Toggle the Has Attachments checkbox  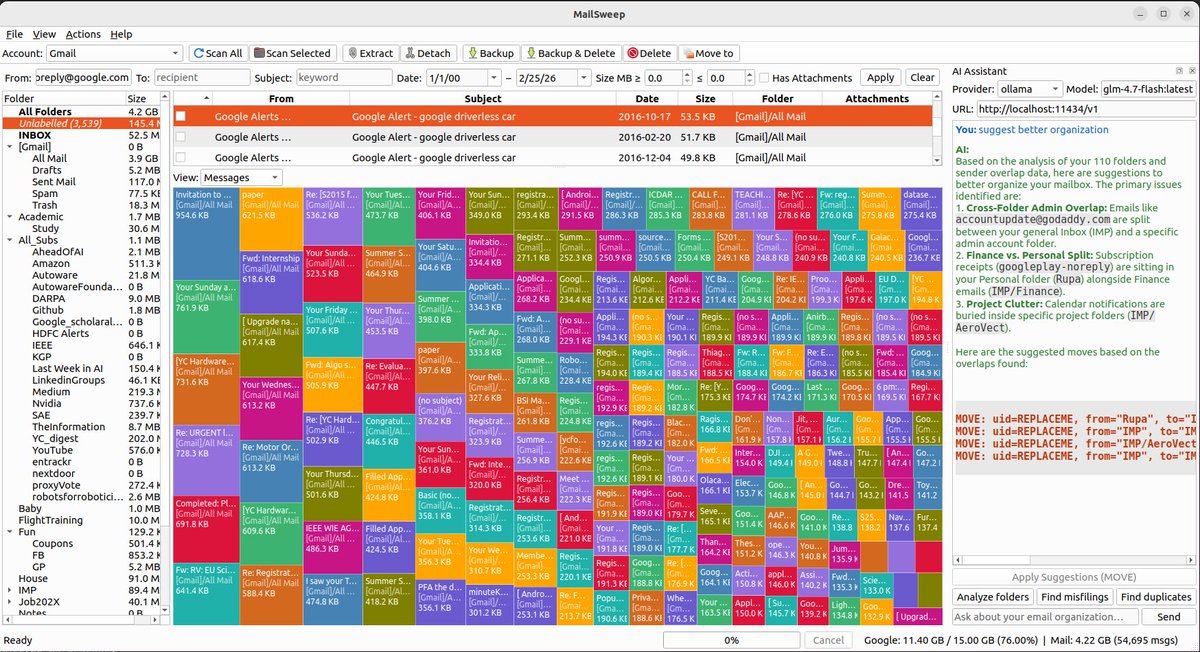coord(764,78)
